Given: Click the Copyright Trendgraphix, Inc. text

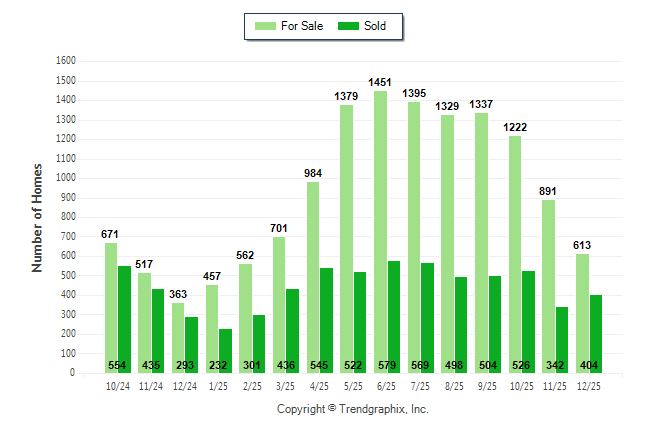Looking at the screenshot, I should [352, 410].
